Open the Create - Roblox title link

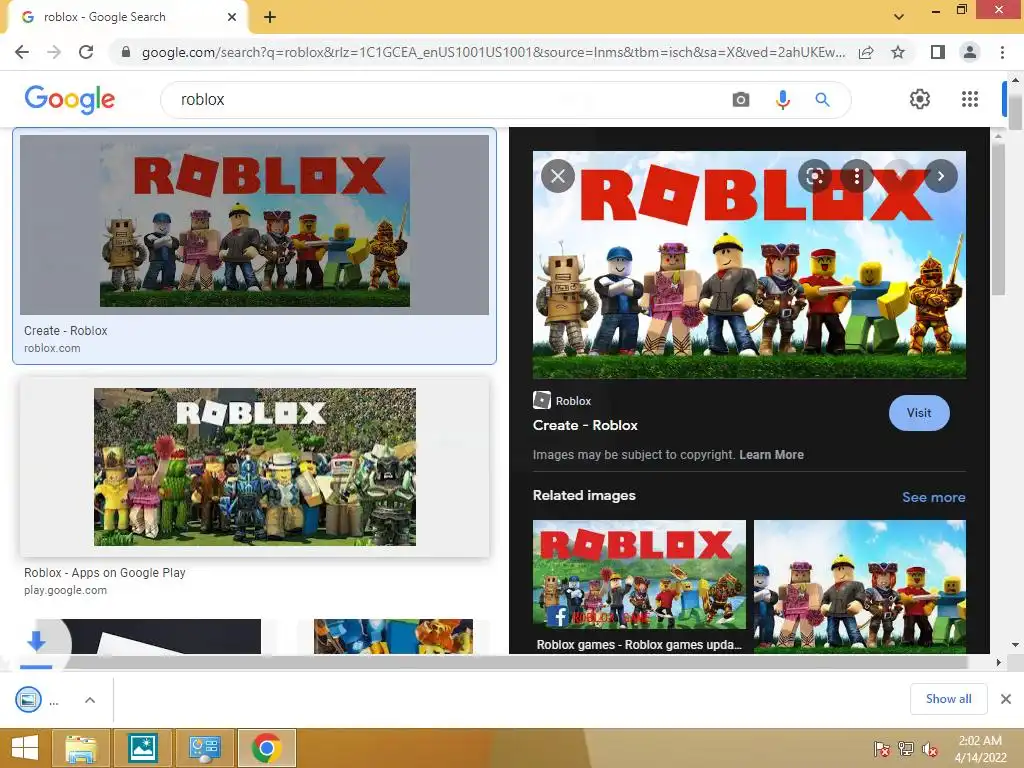coord(585,425)
